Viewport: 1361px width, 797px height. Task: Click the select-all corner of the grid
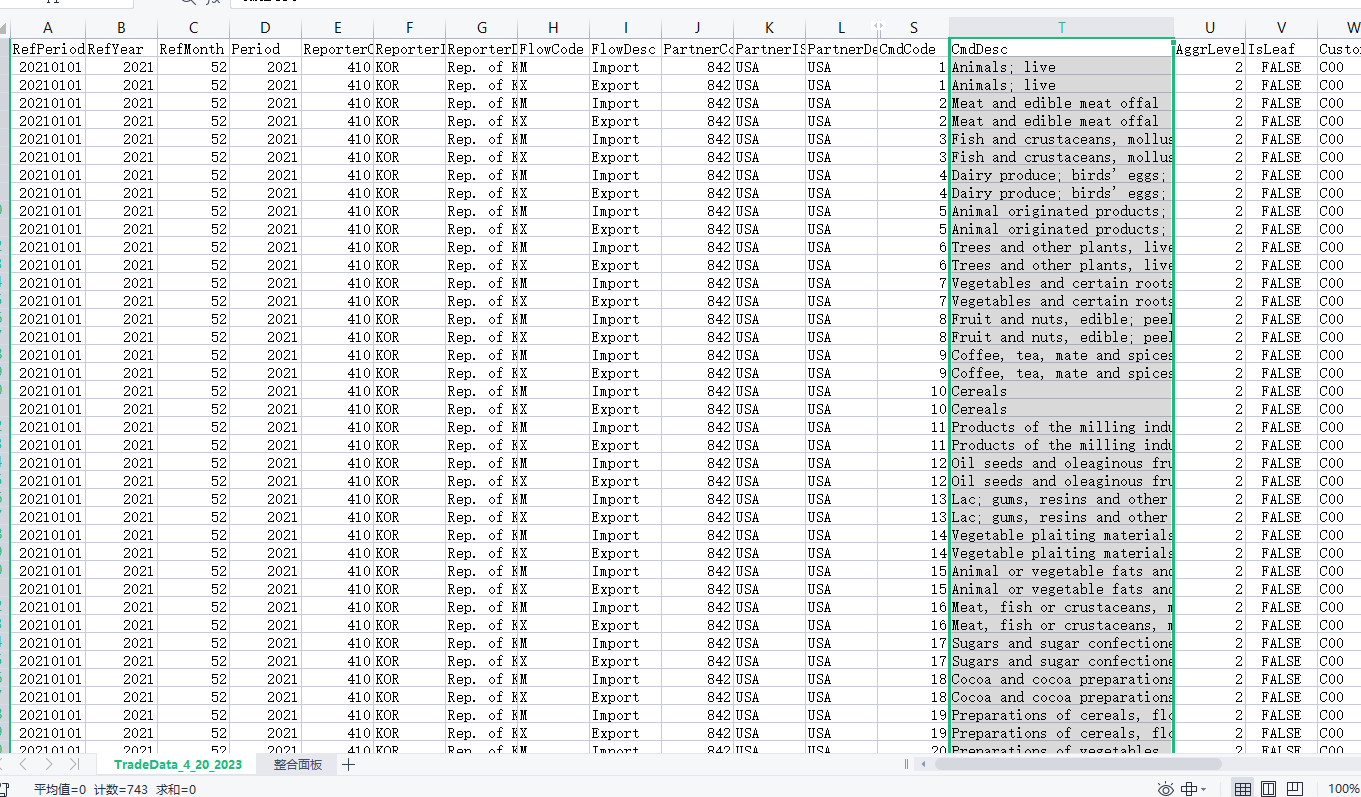pyautogui.click(x=5, y=28)
